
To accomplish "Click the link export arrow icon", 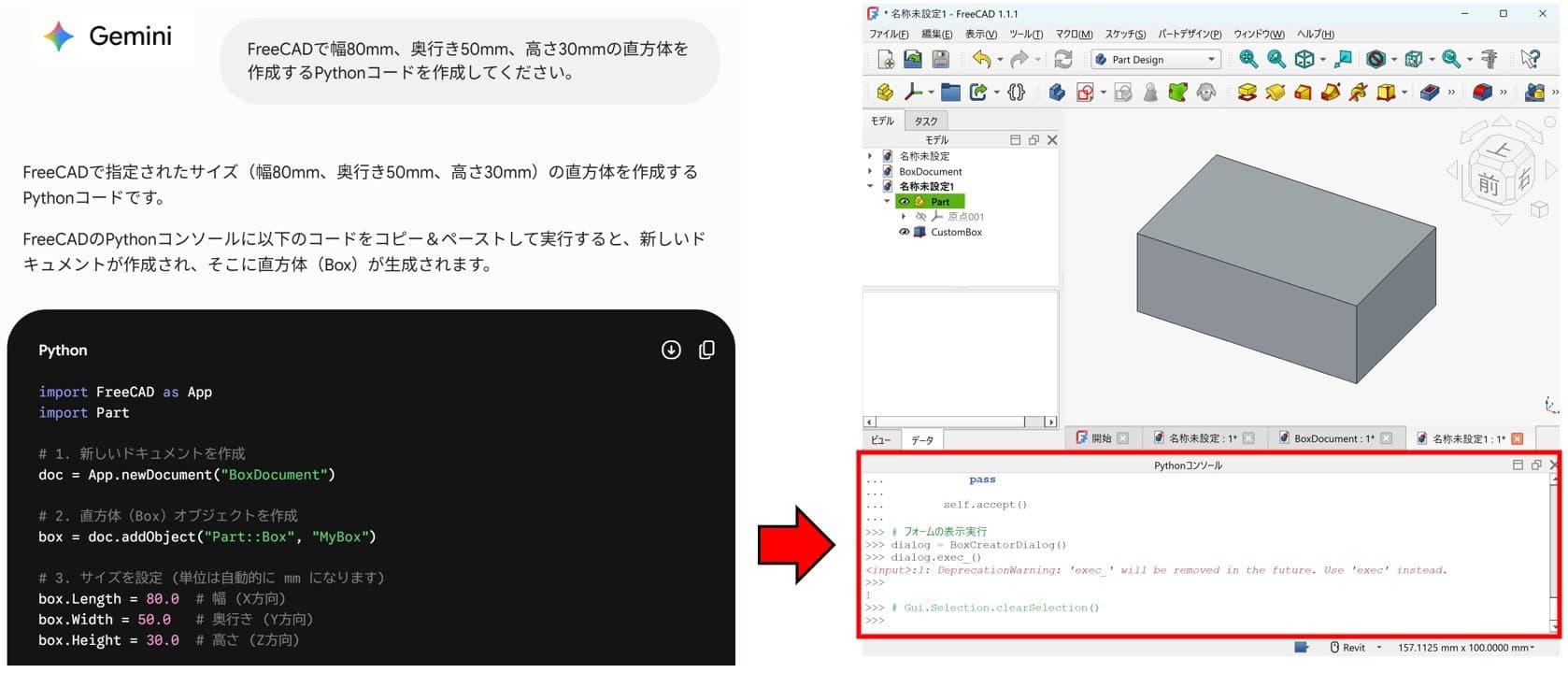I will pos(978,92).
